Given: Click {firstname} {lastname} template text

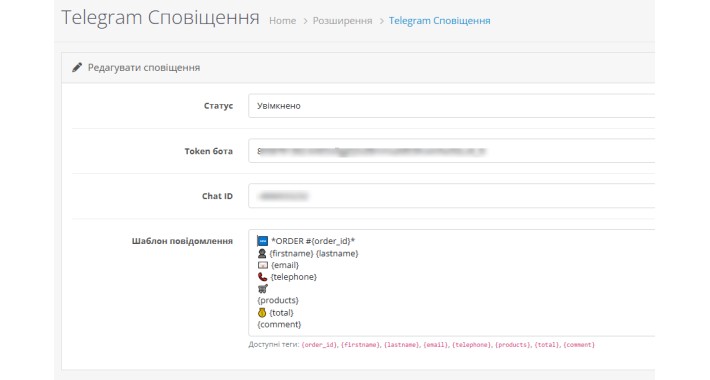Looking at the screenshot, I should click(x=314, y=253).
